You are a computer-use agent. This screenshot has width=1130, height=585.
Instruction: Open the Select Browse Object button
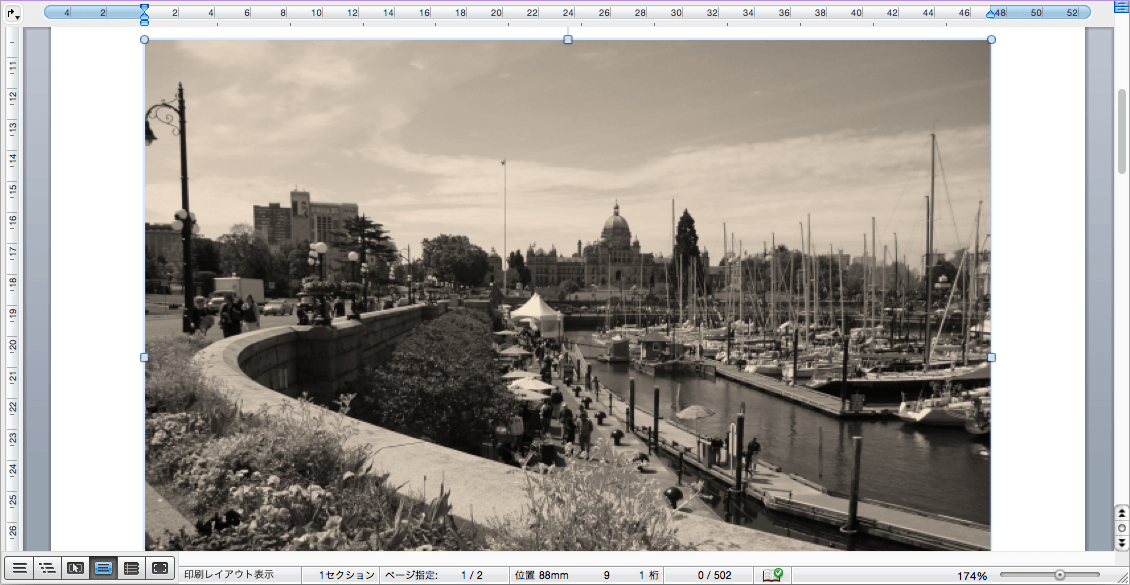(x=1121, y=527)
